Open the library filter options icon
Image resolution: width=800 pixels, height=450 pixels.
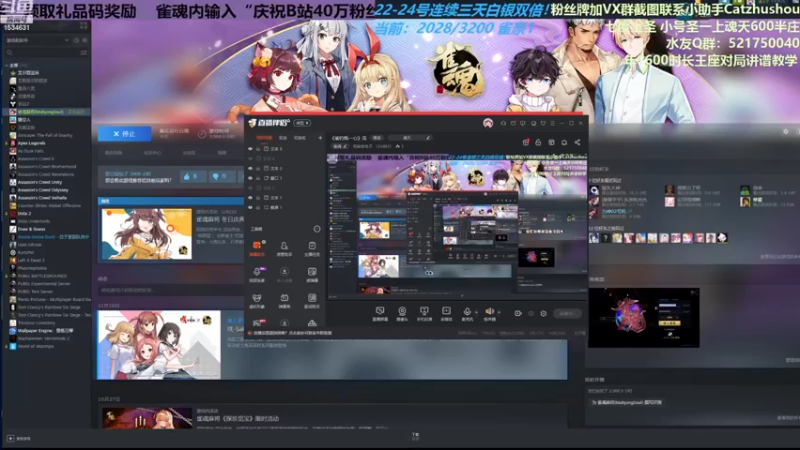(x=84, y=53)
